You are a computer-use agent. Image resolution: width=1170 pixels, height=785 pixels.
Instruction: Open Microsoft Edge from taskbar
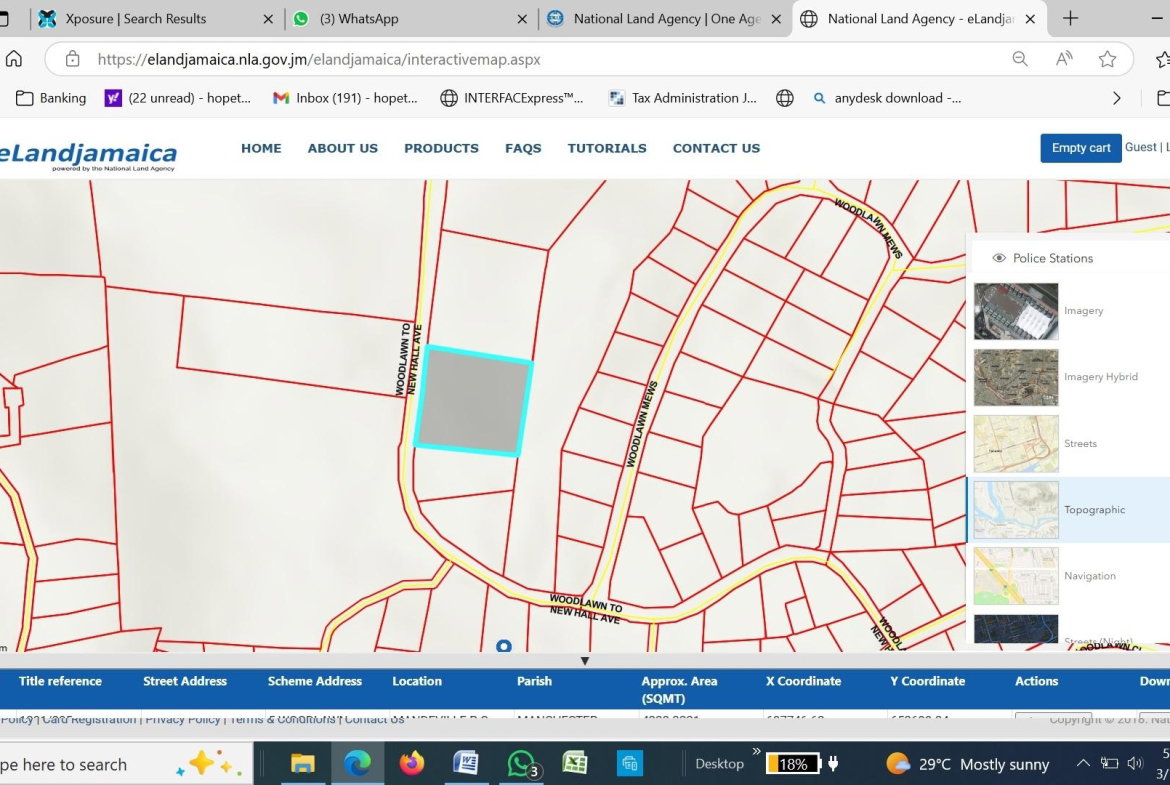click(x=357, y=763)
